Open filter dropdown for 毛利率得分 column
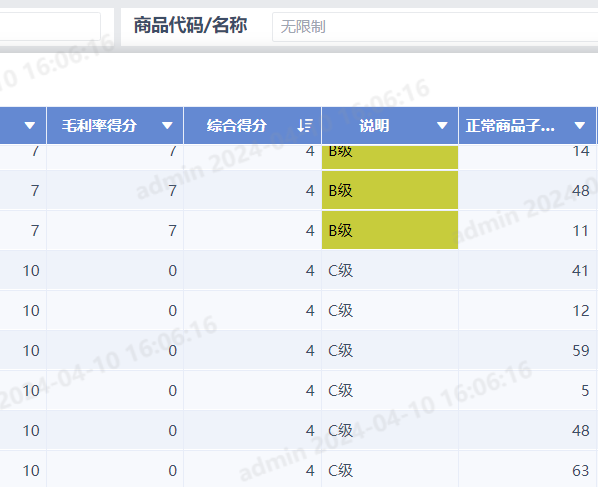Image resolution: width=598 pixels, height=487 pixels. (167, 125)
